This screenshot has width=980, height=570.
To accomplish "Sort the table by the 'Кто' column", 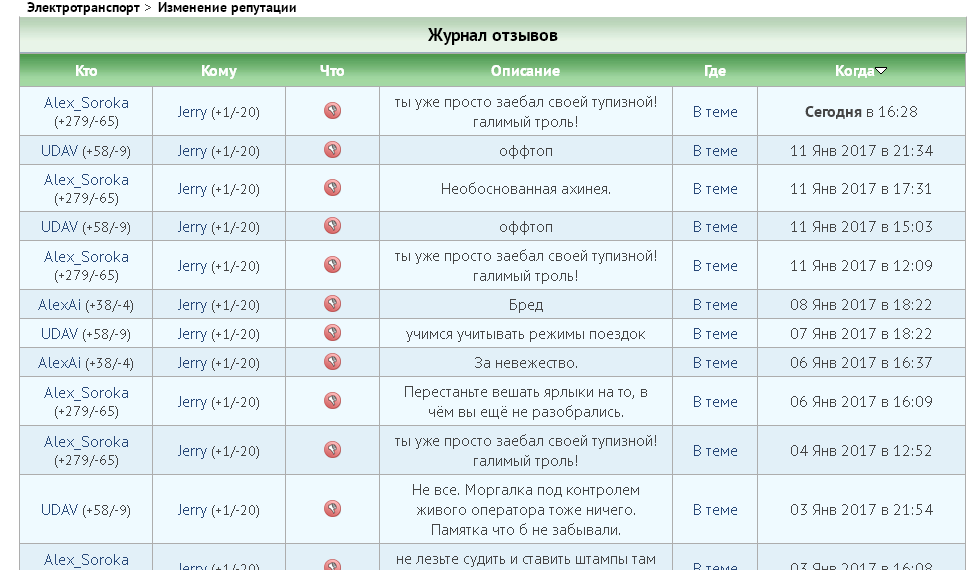I will pyautogui.click(x=86, y=71).
